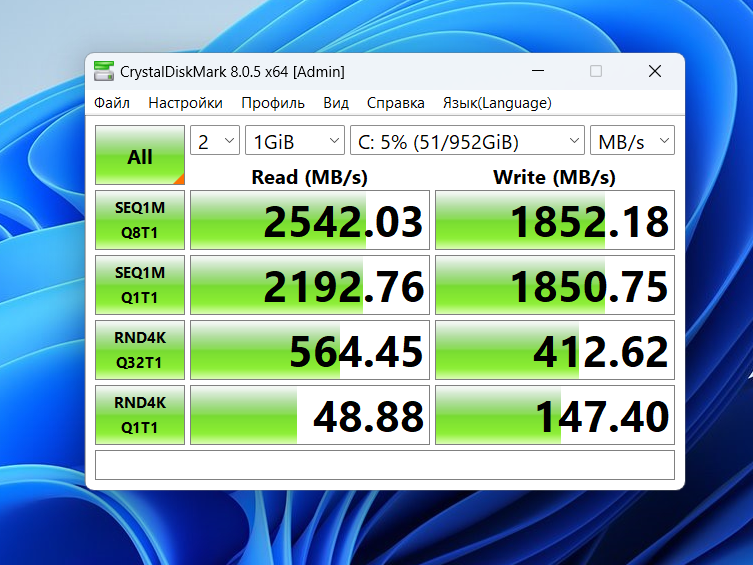Click the SEQ1M Q8T1 write value 1852.18
The width and height of the screenshot is (753, 565).
[x=555, y=220]
